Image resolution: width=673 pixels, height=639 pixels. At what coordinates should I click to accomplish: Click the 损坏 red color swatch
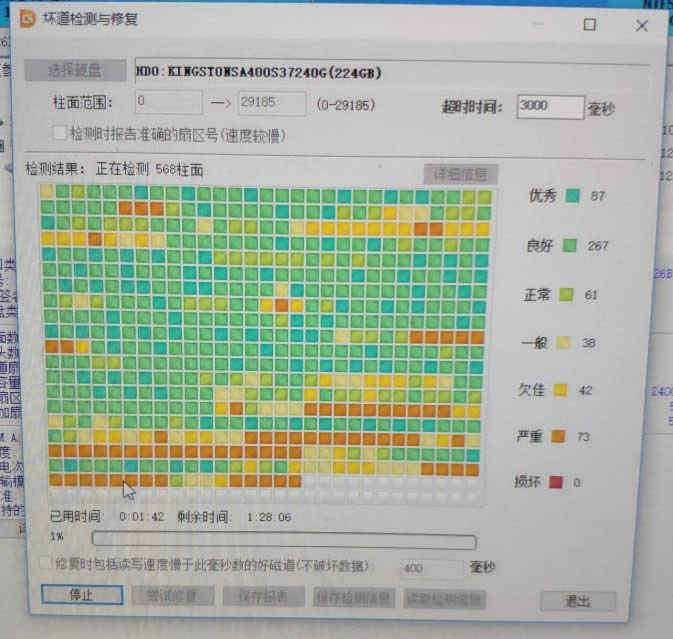[x=555, y=482]
